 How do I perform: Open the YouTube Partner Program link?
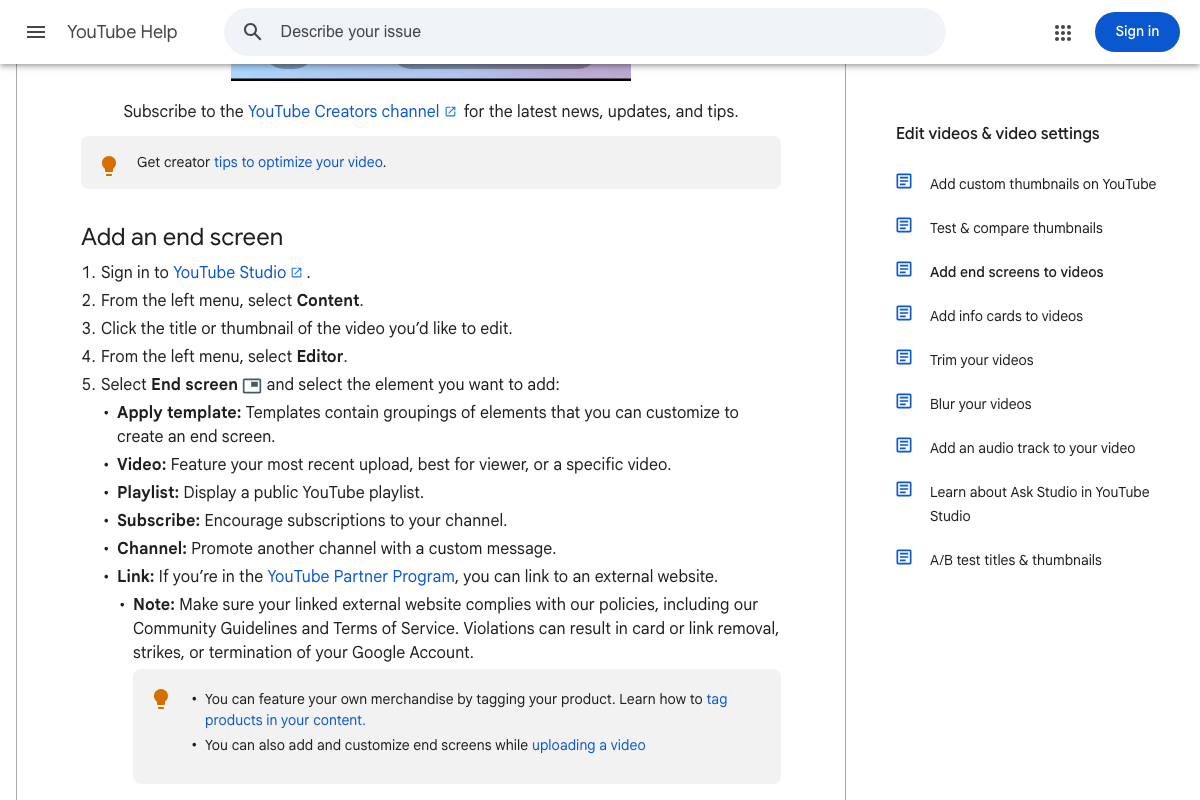(x=361, y=576)
